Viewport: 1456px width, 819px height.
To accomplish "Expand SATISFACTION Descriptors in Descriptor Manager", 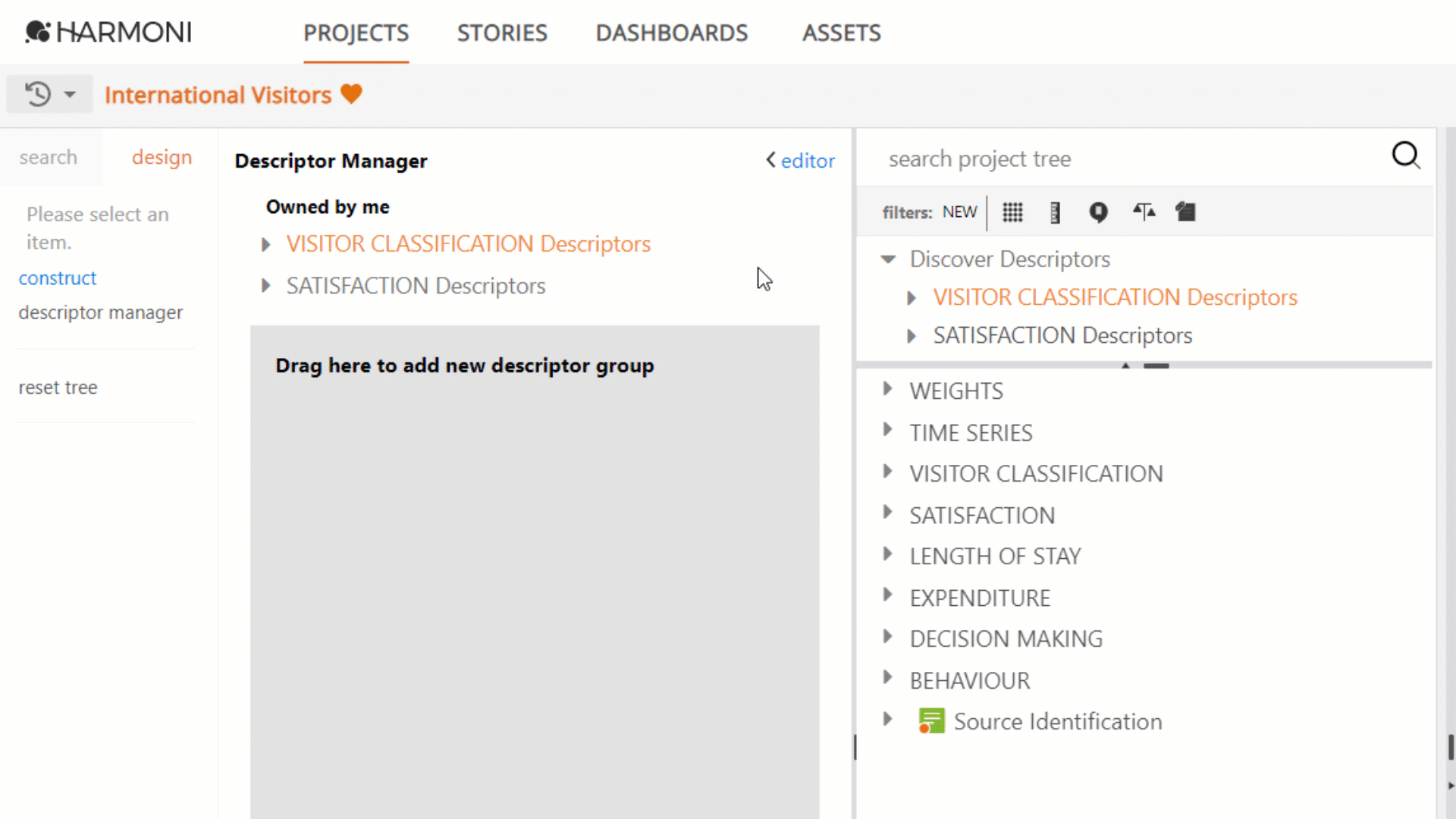I will click(x=265, y=286).
